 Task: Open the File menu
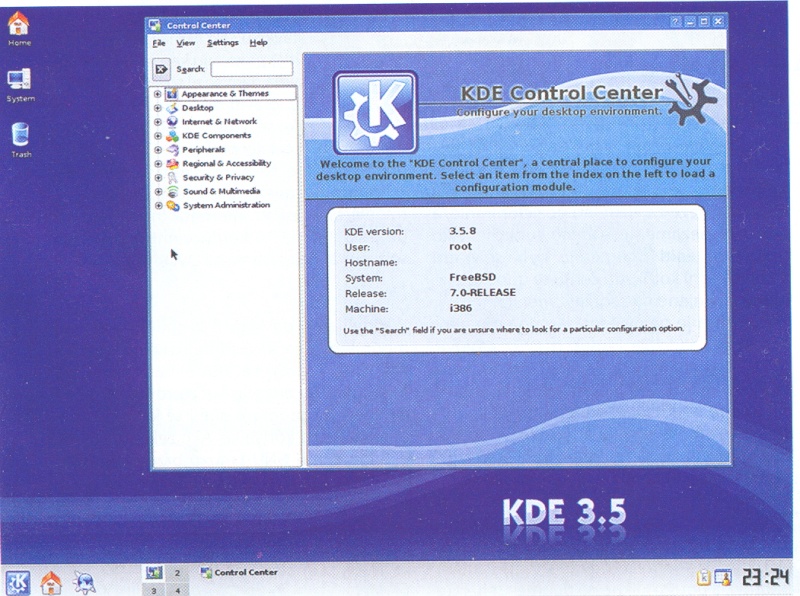pos(159,43)
